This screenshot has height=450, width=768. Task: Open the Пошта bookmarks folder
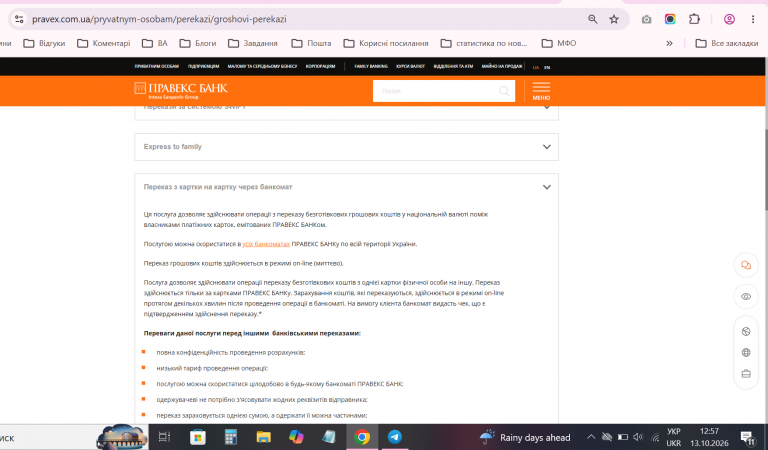point(311,43)
